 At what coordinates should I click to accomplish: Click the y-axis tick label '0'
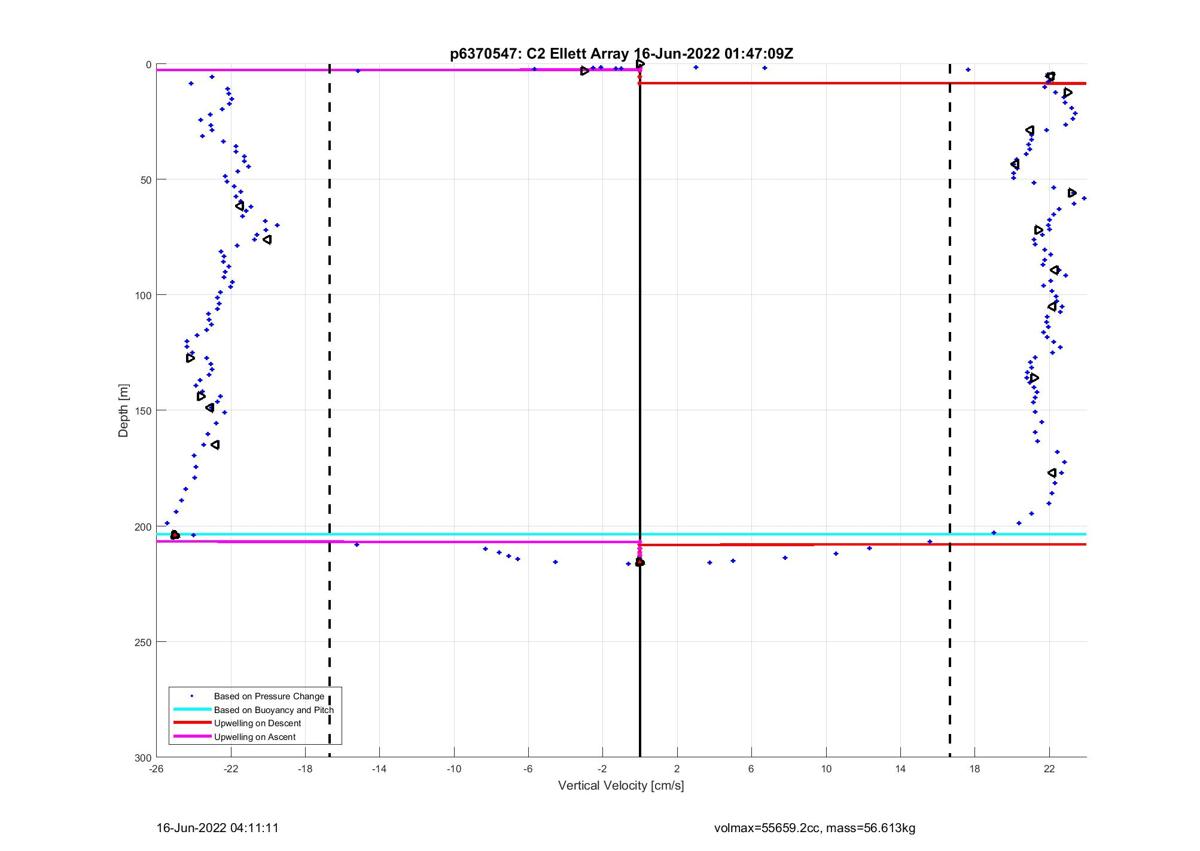(x=148, y=65)
